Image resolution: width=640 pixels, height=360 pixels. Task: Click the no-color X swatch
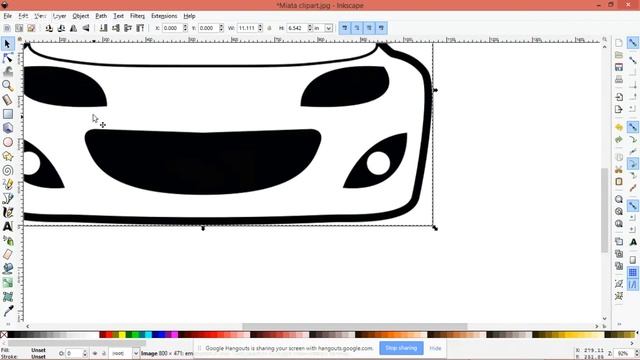(4, 335)
